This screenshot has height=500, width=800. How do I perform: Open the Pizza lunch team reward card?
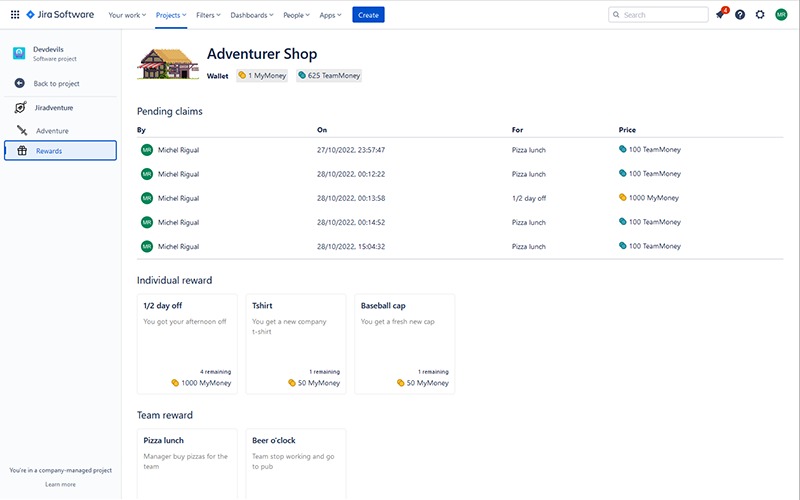pyautogui.click(x=187, y=464)
